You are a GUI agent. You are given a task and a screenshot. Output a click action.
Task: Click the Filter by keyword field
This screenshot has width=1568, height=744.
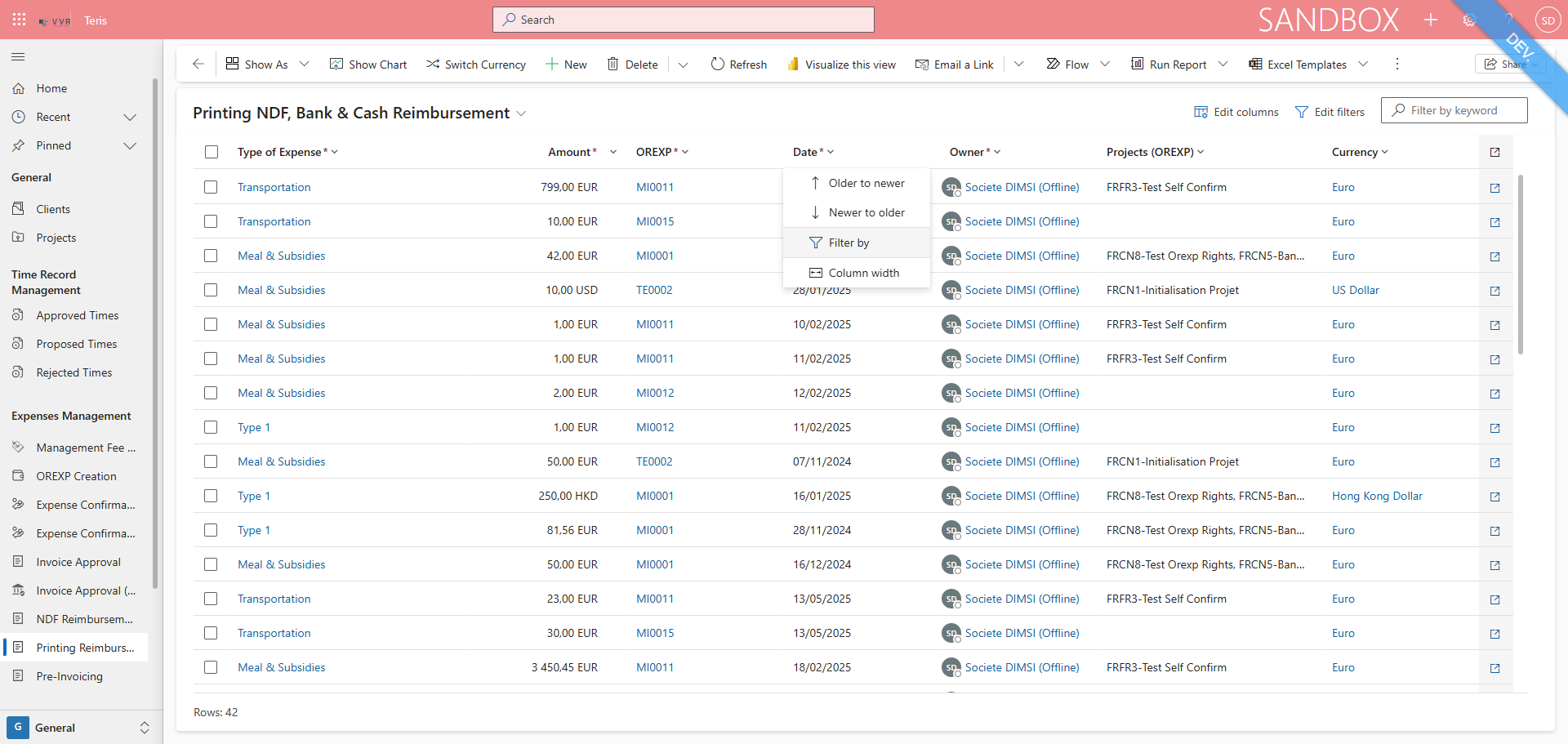click(1454, 110)
